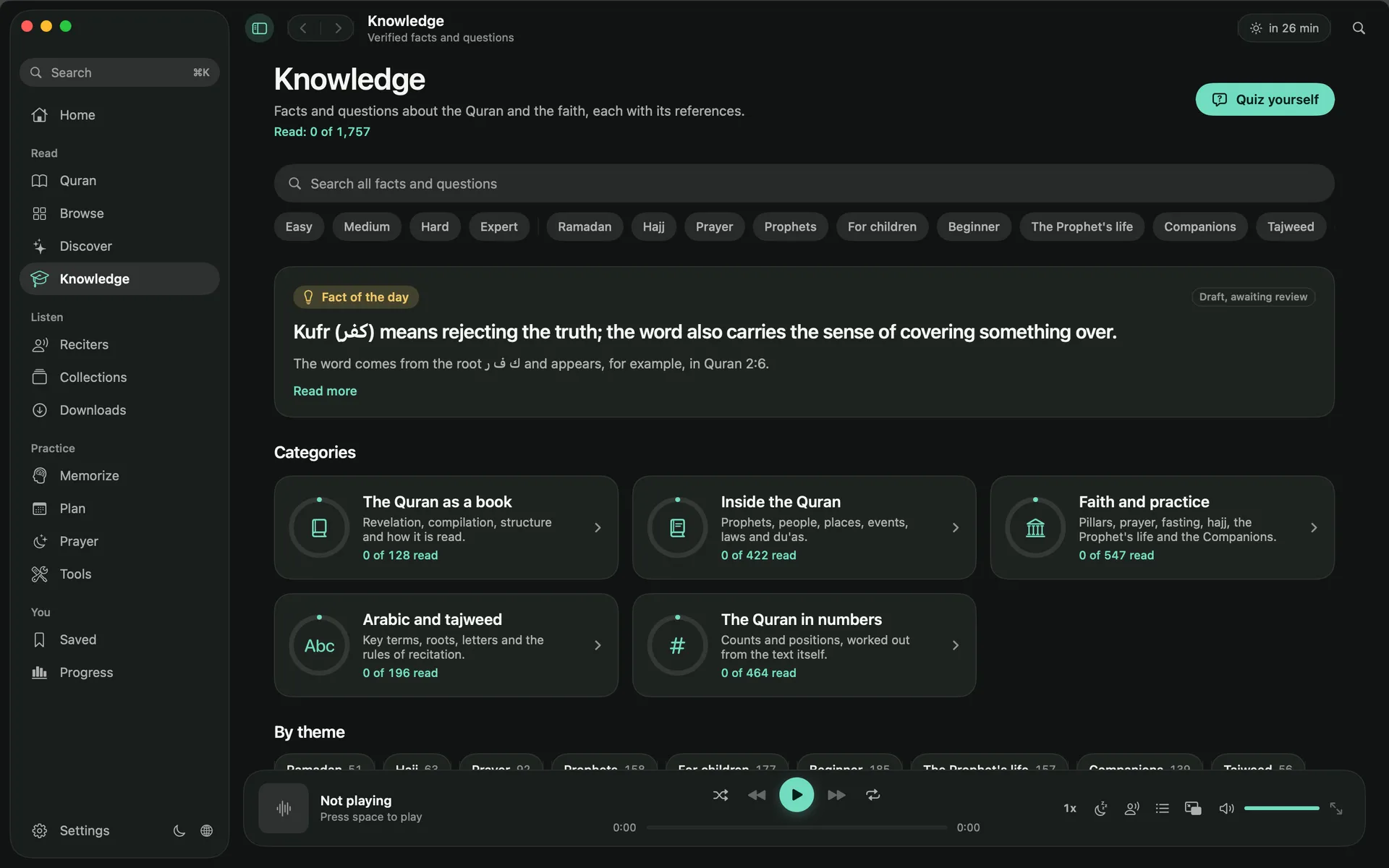The height and width of the screenshot is (868, 1389).
Task: Skip to the next track
Action: [x=836, y=795]
